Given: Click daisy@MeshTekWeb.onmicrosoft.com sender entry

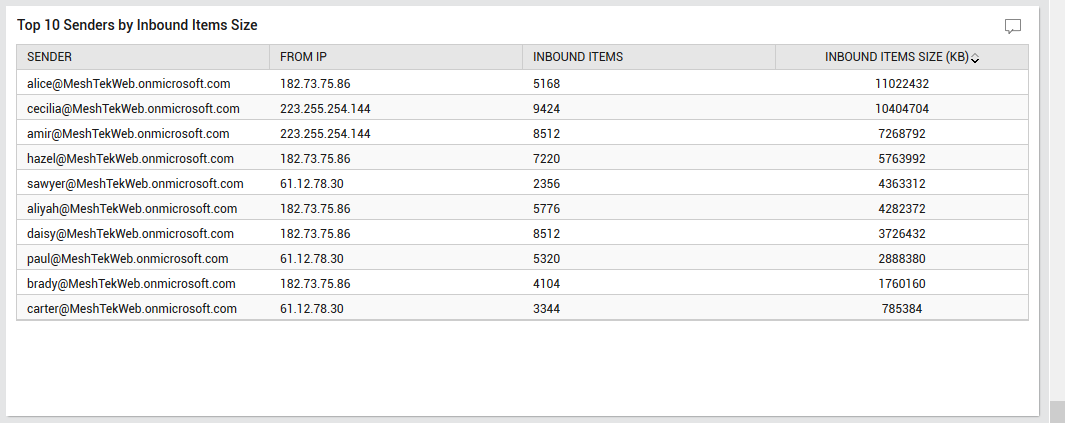Looking at the screenshot, I should click(x=130, y=234).
